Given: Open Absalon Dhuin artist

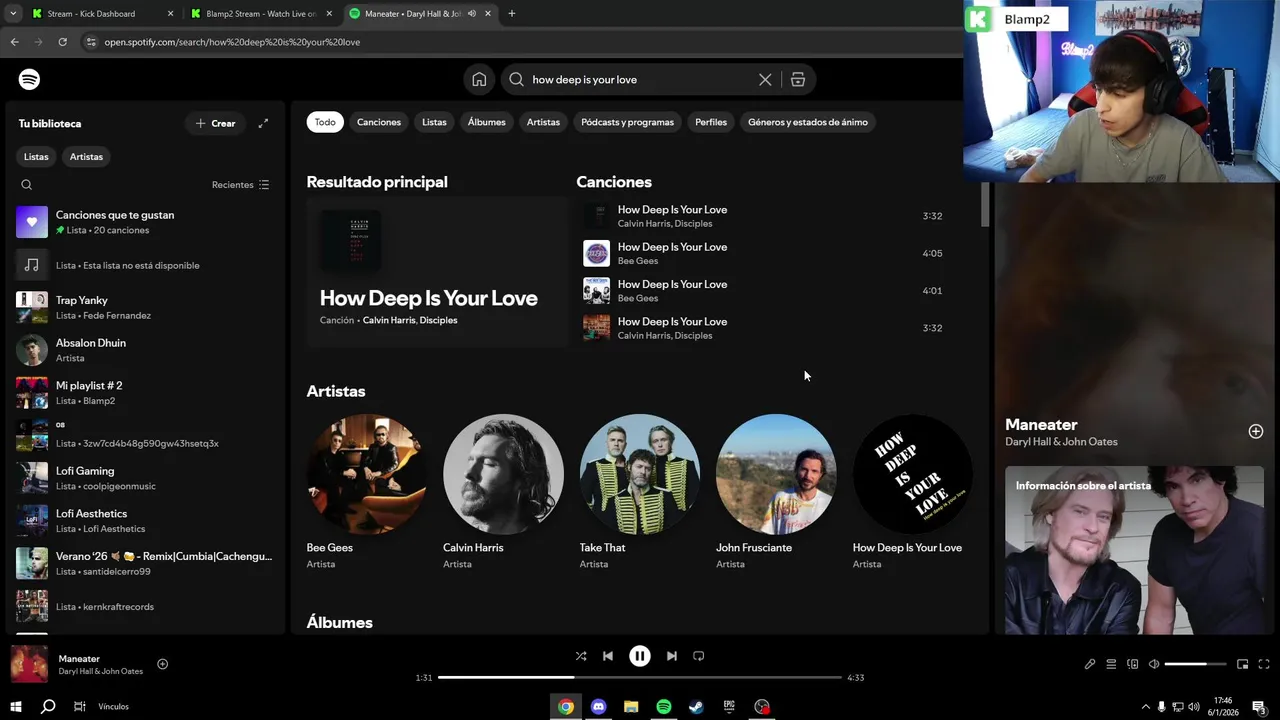Looking at the screenshot, I should [x=145, y=350].
